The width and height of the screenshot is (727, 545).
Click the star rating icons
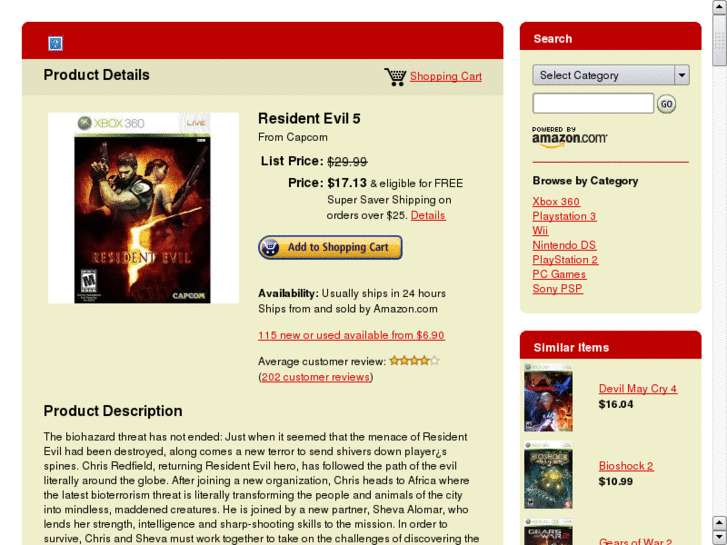(414, 360)
